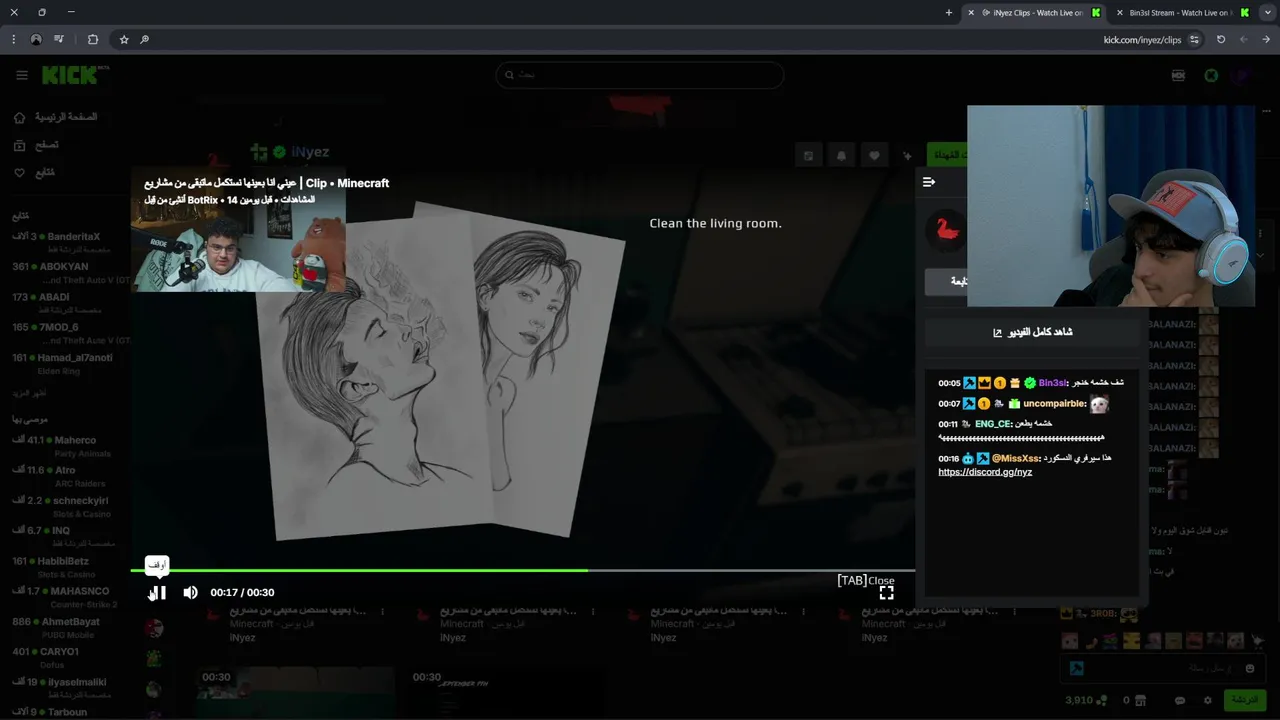Click the browser toolbar arrow beside reload
Screen dimensions: 1280x720
(x=1243, y=40)
